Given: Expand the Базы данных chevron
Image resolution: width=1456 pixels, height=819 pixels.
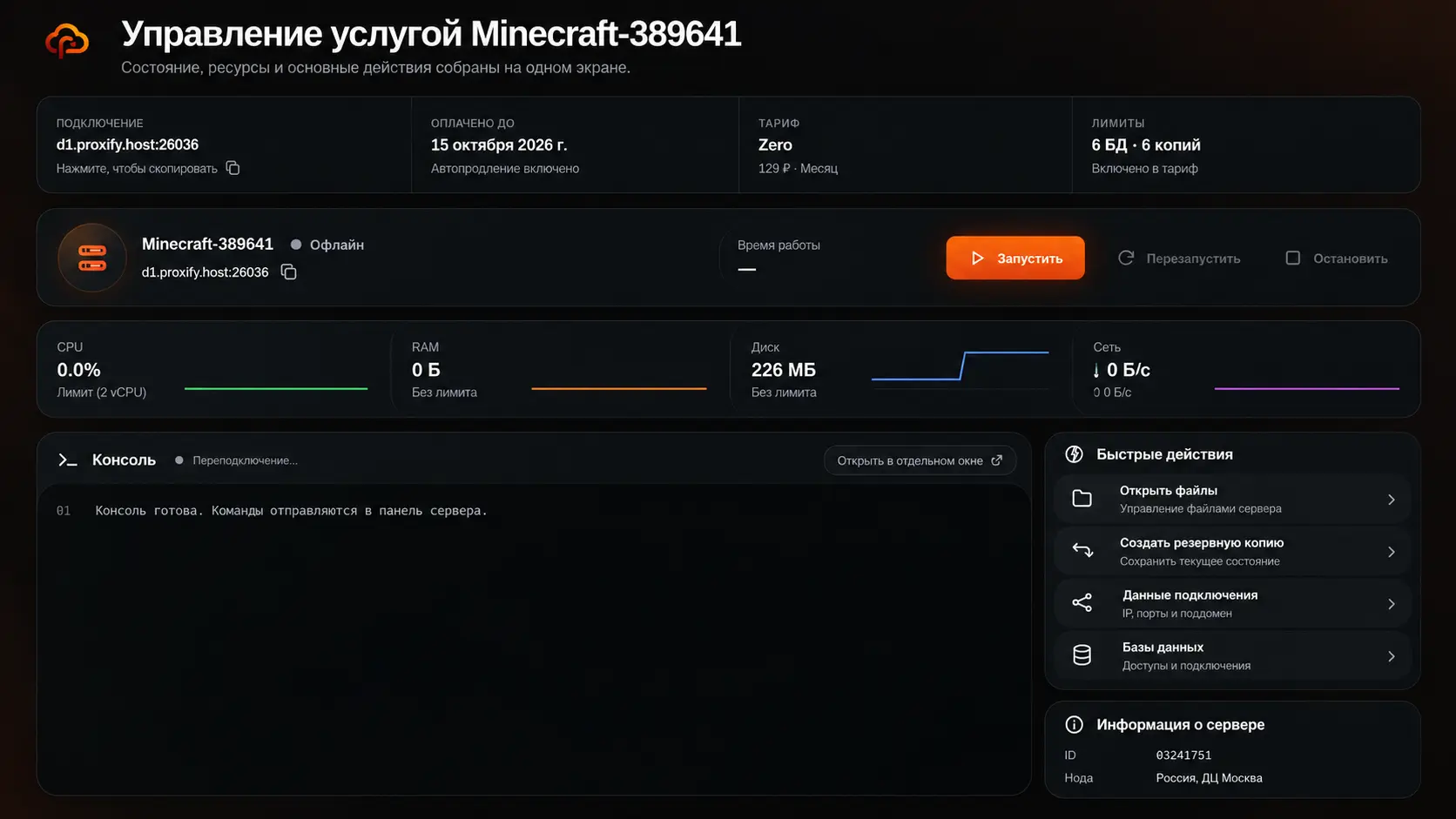Looking at the screenshot, I should click(1391, 656).
